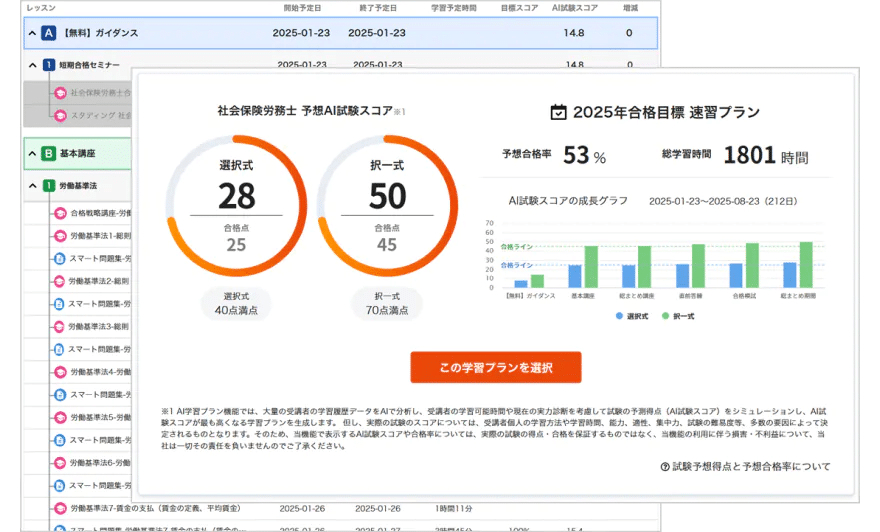Click the 選択式 score circular gauge
Image resolution: width=880 pixels, height=532 pixels.
[236, 205]
